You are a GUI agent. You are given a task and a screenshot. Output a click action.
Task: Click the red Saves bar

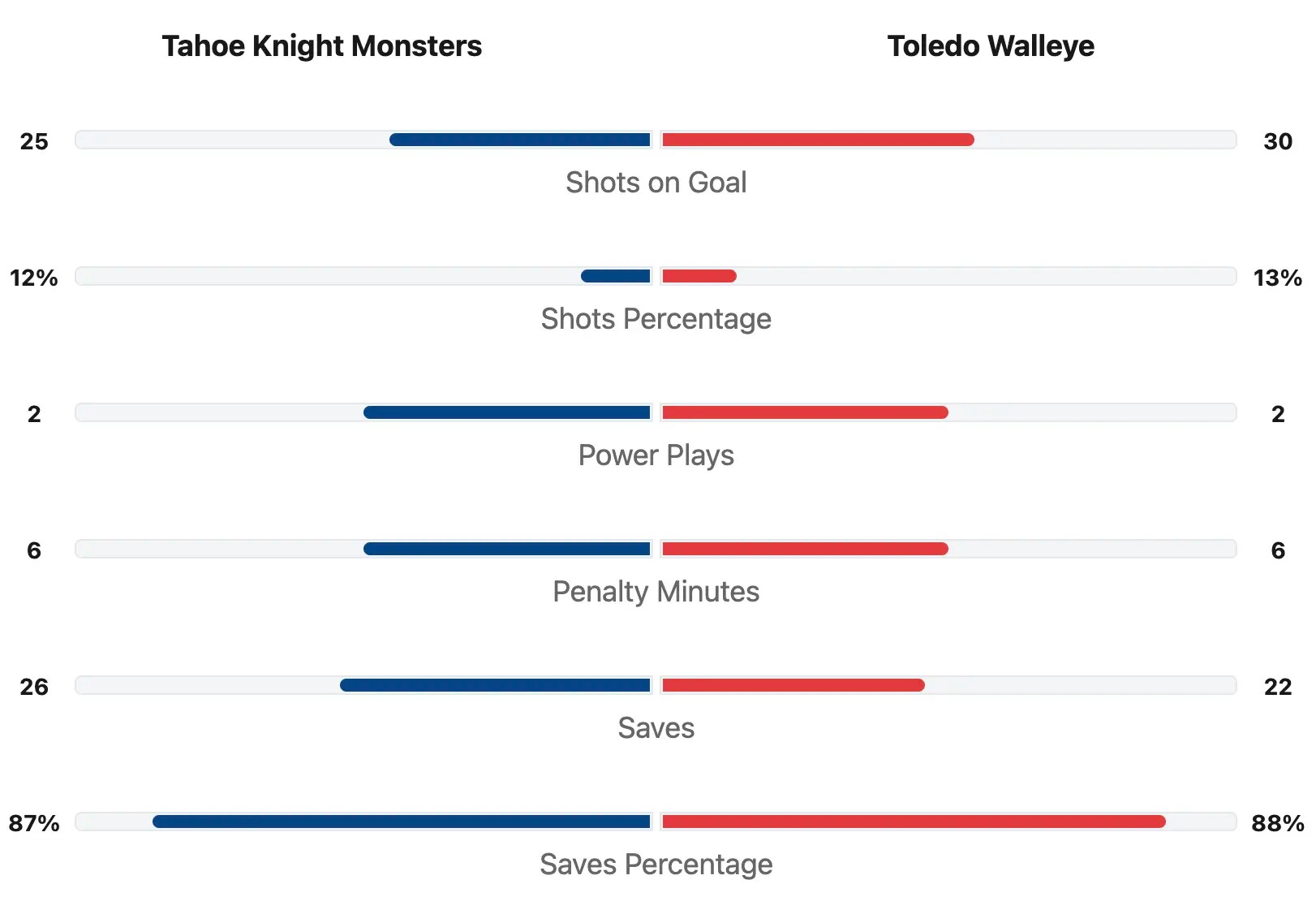click(x=793, y=685)
